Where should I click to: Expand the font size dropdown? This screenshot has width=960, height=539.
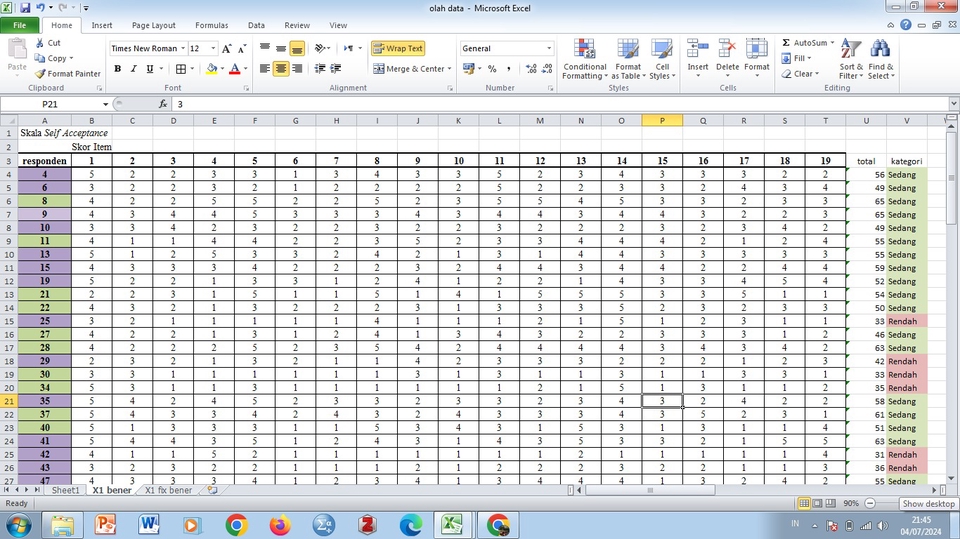pyautogui.click(x=213, y=48)
